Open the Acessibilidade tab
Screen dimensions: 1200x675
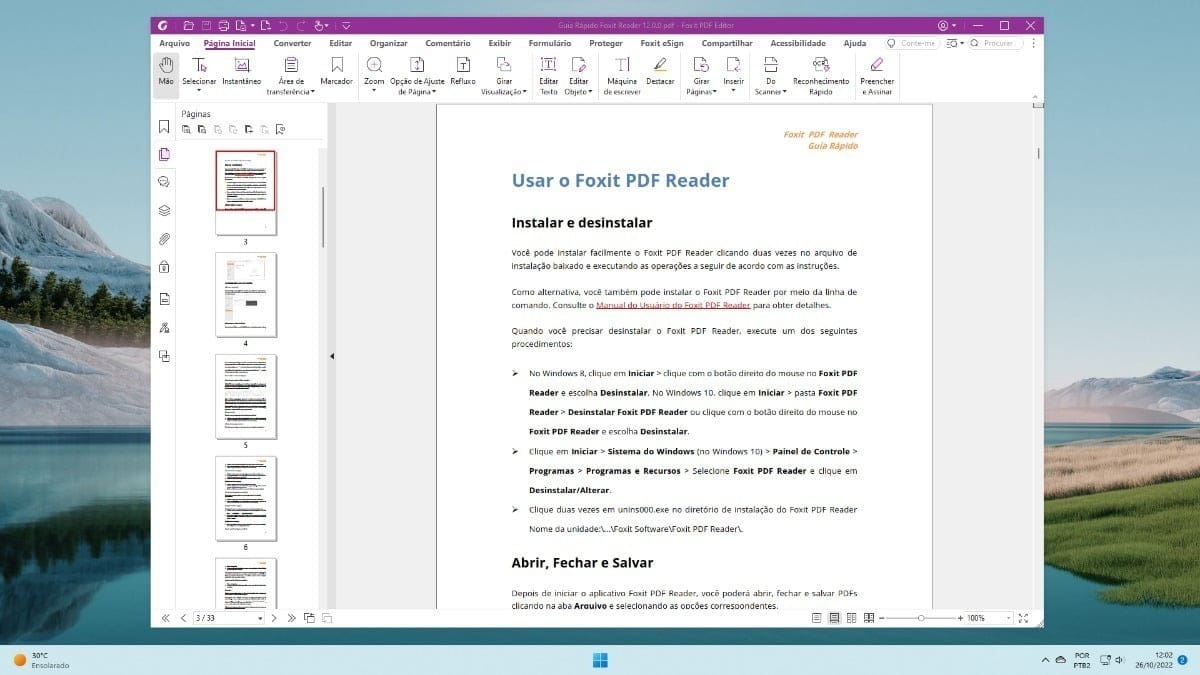click(798, 43)
